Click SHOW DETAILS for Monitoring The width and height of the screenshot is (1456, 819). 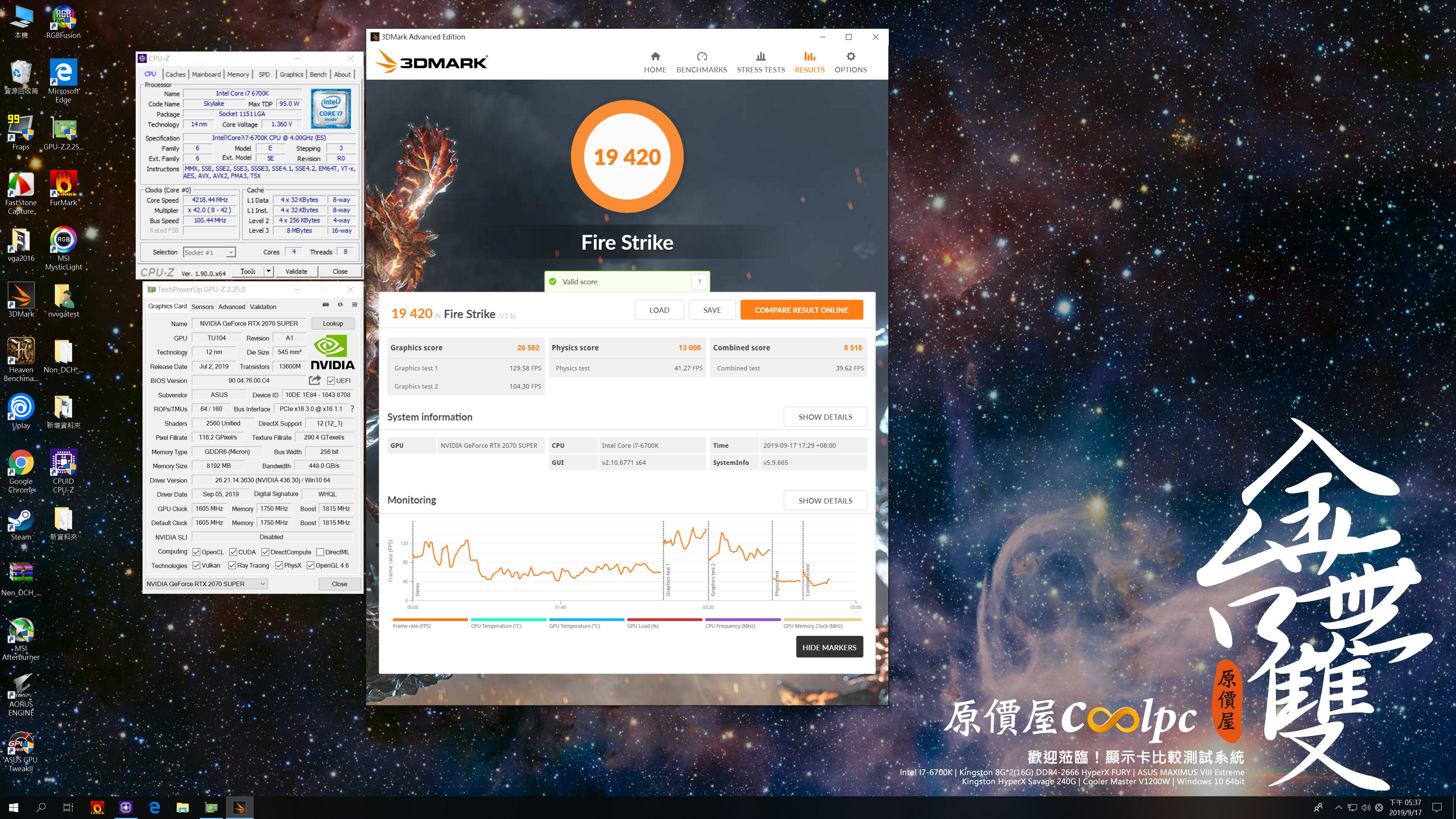point(825,501)
